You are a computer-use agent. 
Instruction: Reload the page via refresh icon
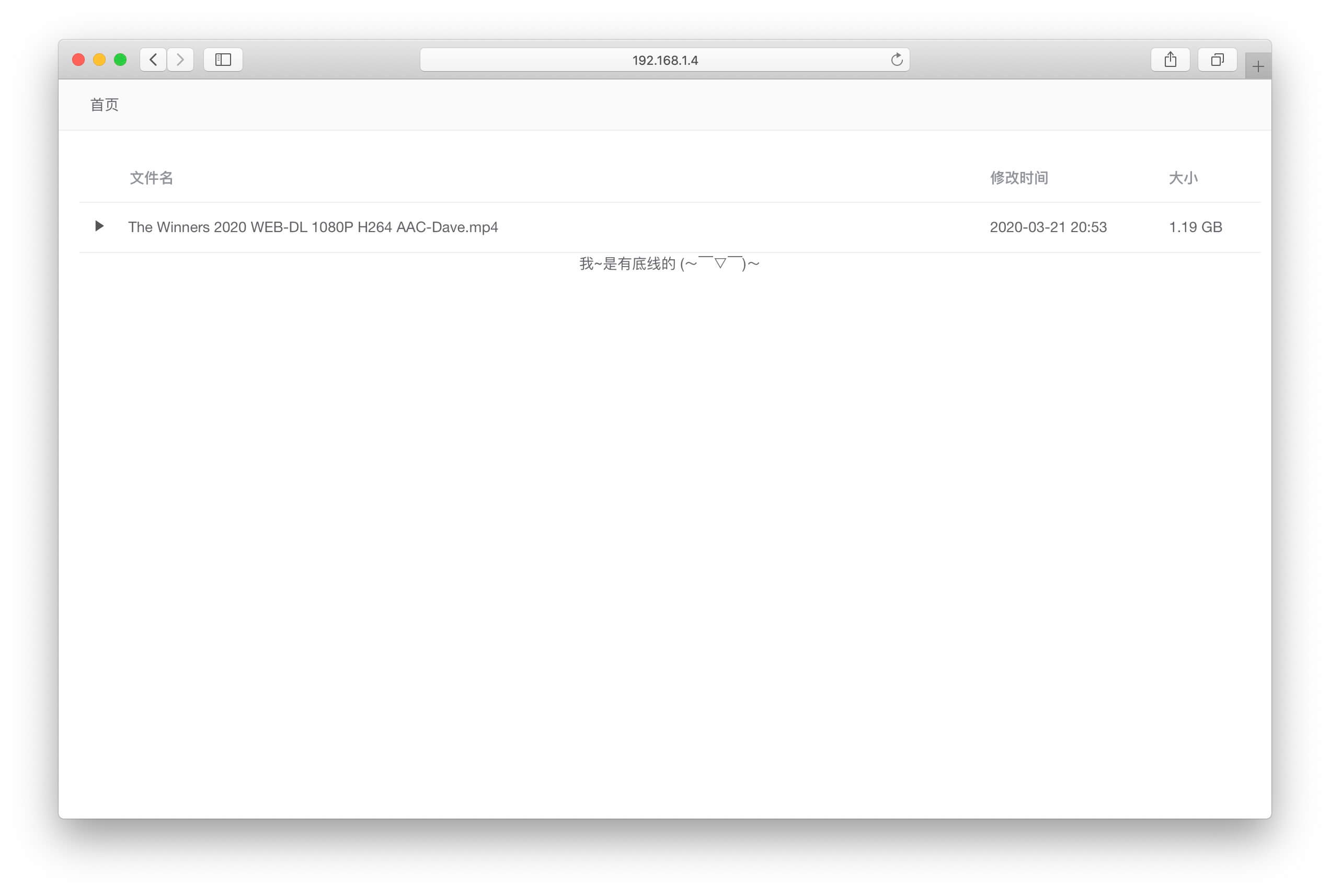(x=897, y=60)
